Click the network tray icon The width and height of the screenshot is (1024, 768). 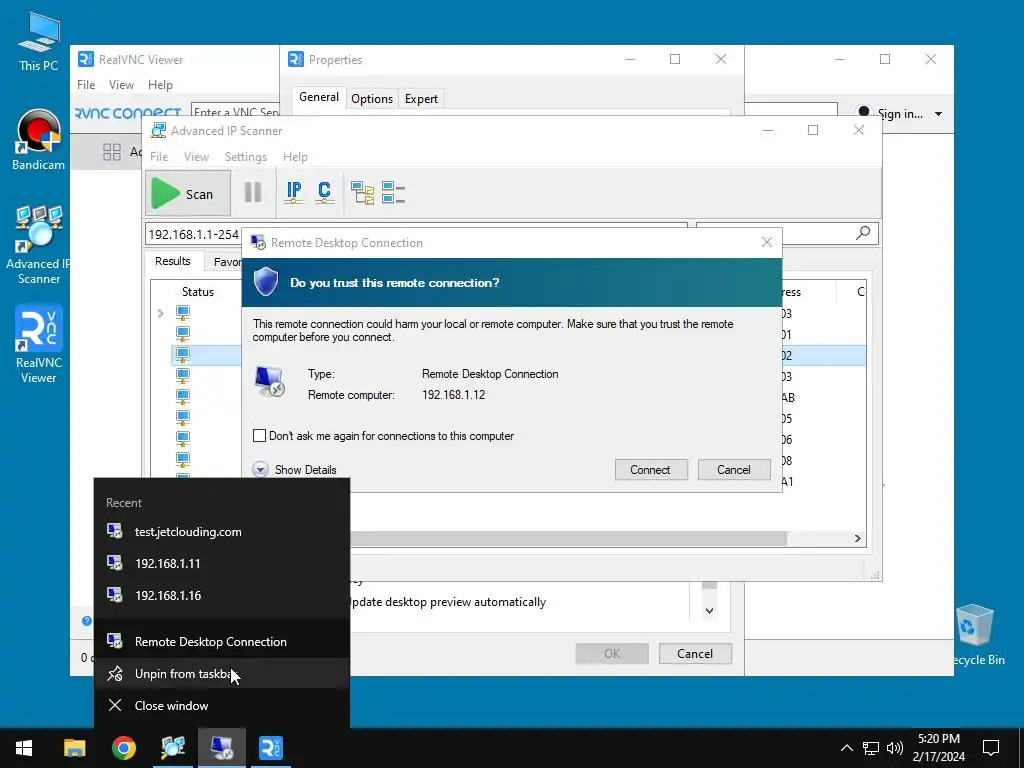pos(871,748)
